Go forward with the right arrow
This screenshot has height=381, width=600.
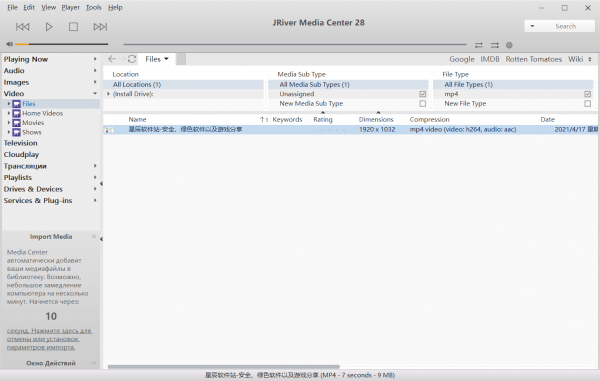122,59
